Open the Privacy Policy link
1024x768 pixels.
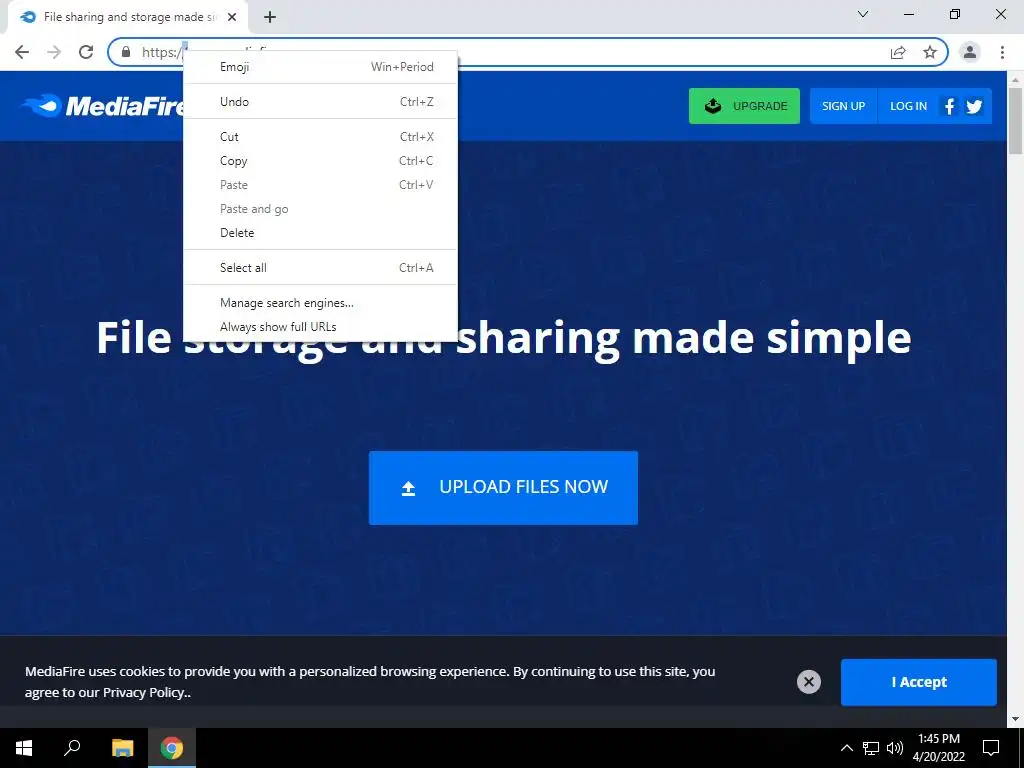(144, 693)
